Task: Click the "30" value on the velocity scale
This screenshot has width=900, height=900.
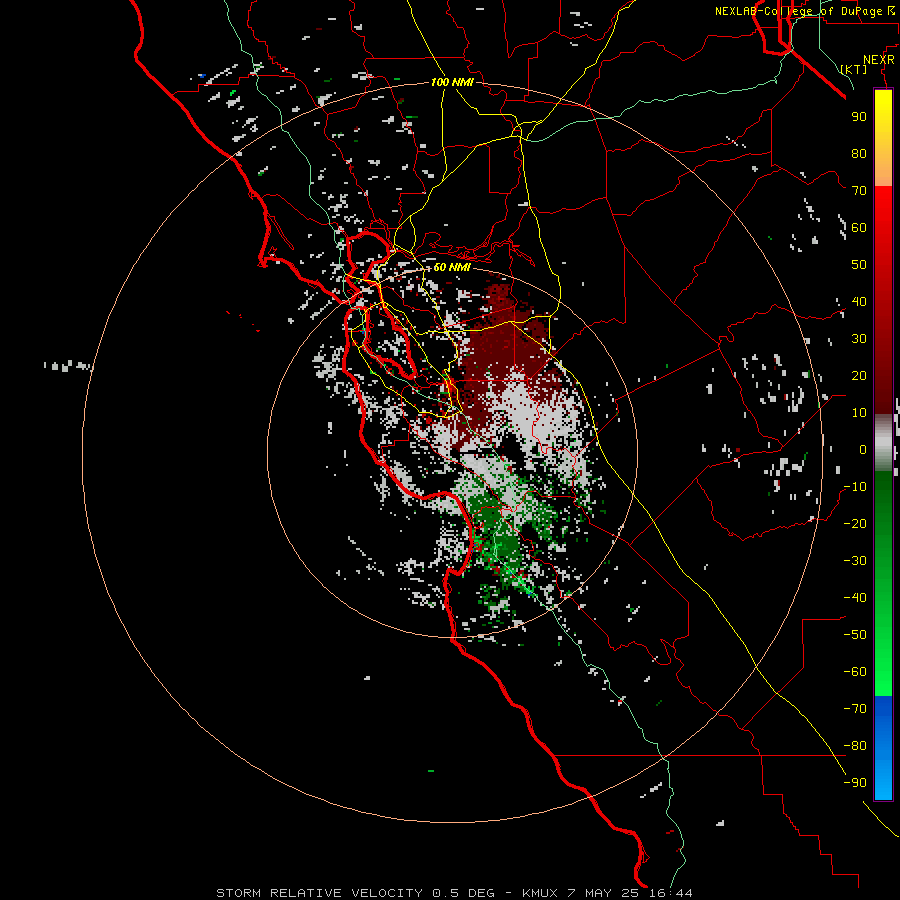Action: point(859,339)
